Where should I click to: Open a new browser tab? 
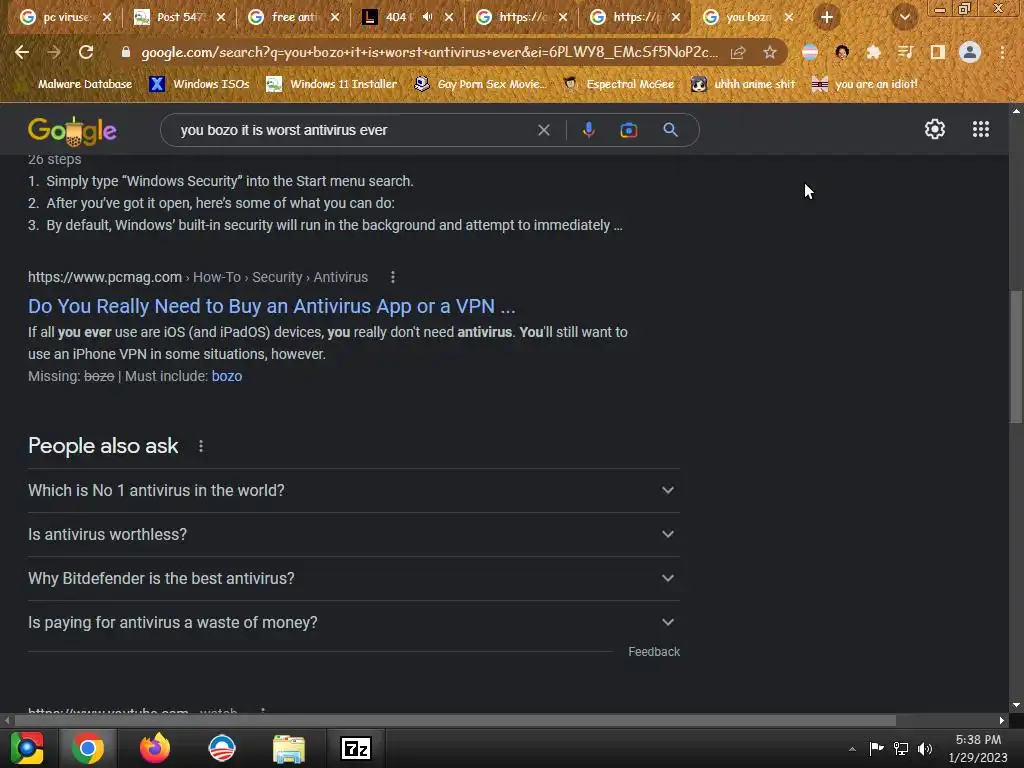827,18
